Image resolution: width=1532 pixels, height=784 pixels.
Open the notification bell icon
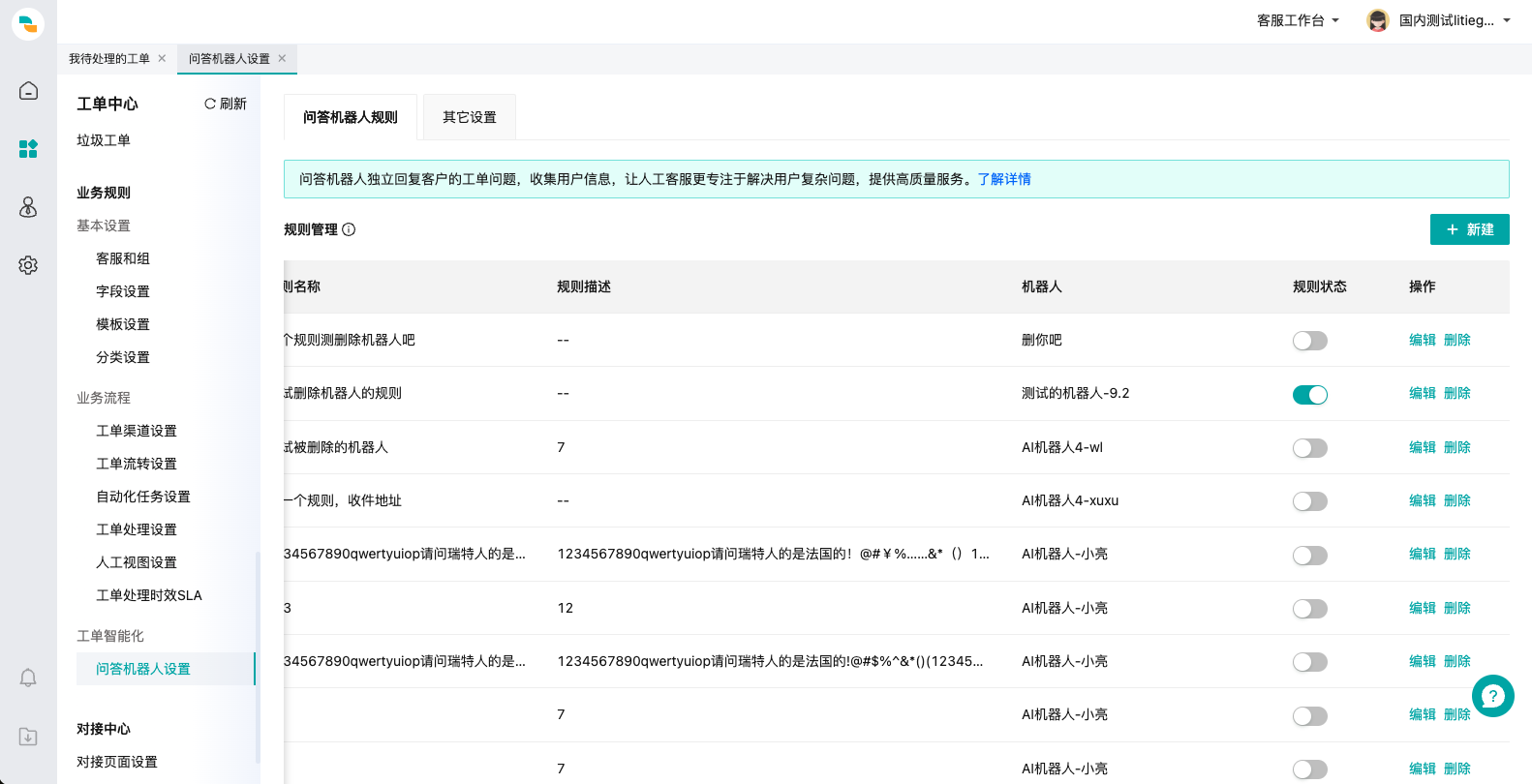28,678
